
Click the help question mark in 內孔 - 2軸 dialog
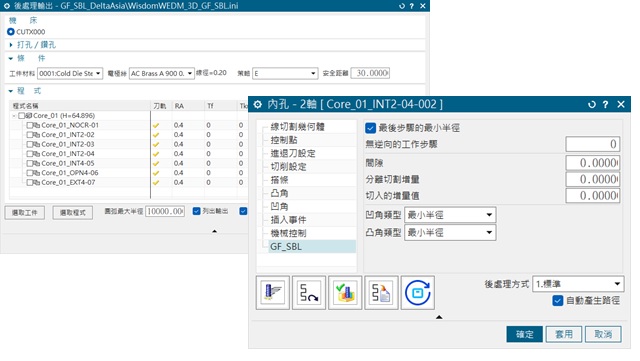[x=606, y=105]
